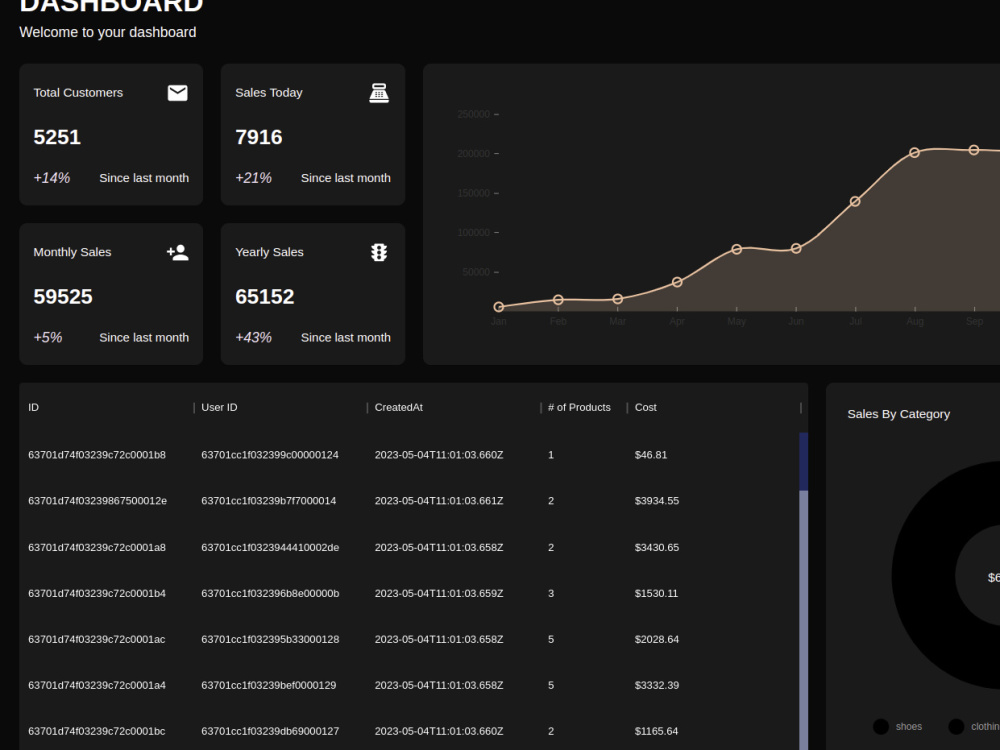The height and width of the screenshot is (750, 1000).
Task: Click the cash register icon on Sales Today
Action: point(379,93)
